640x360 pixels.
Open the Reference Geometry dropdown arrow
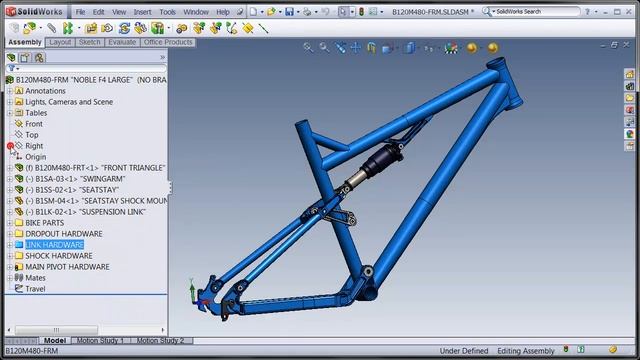169,28
